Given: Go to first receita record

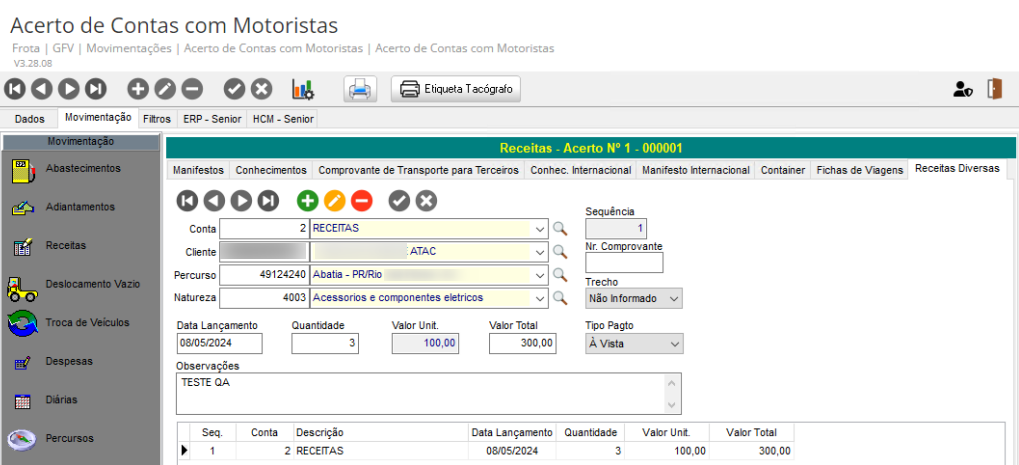Looking at the screenshot, I should point(187,201).
